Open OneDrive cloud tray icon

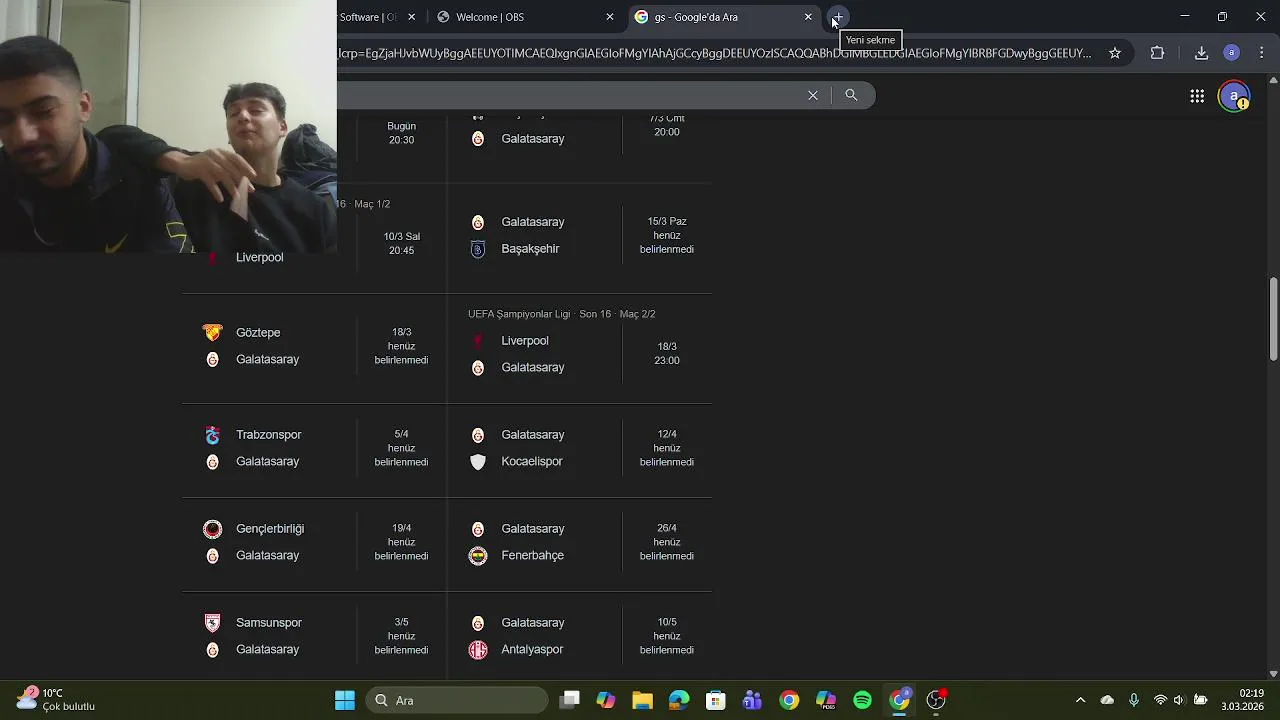1107,700
